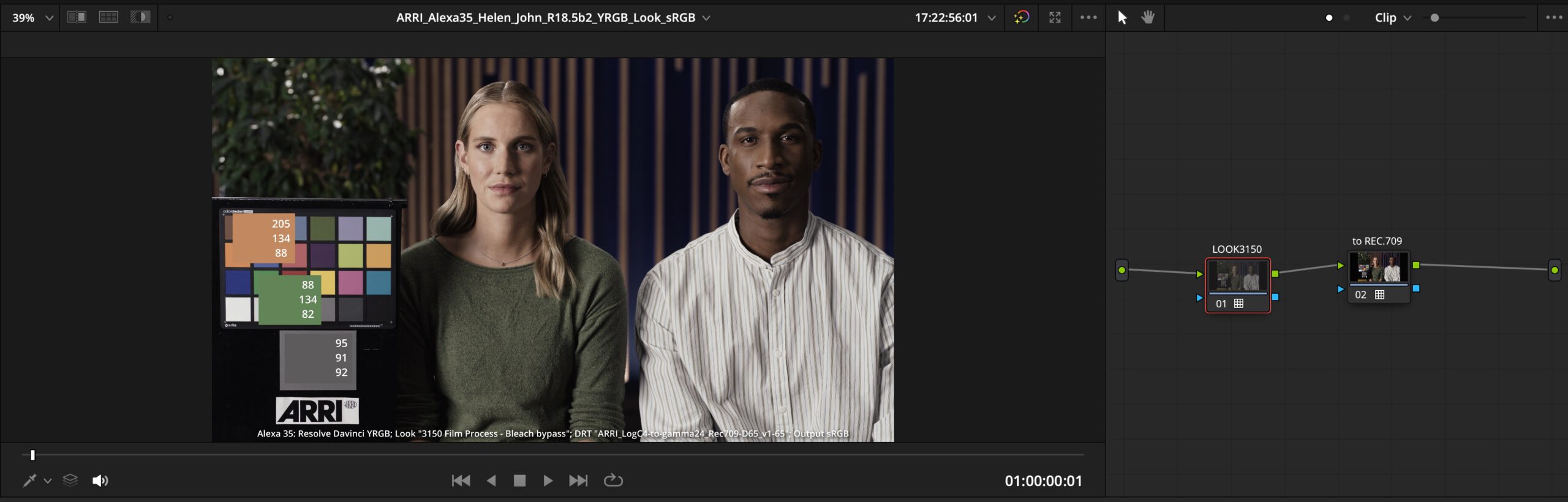
Task: Open the node editor three-dot options menu
Action: (x=1554, y=18)
